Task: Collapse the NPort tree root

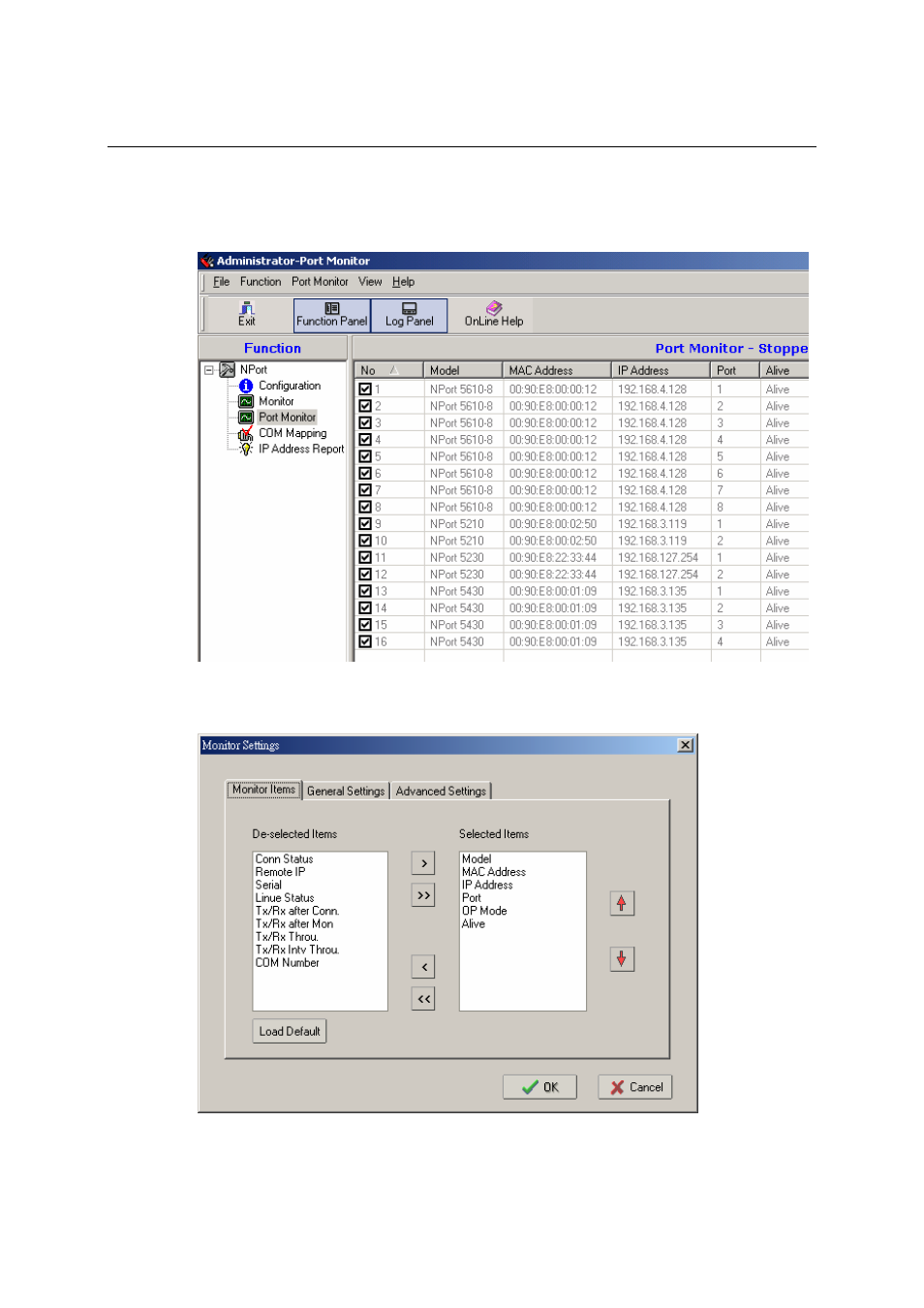Action: 208,370
